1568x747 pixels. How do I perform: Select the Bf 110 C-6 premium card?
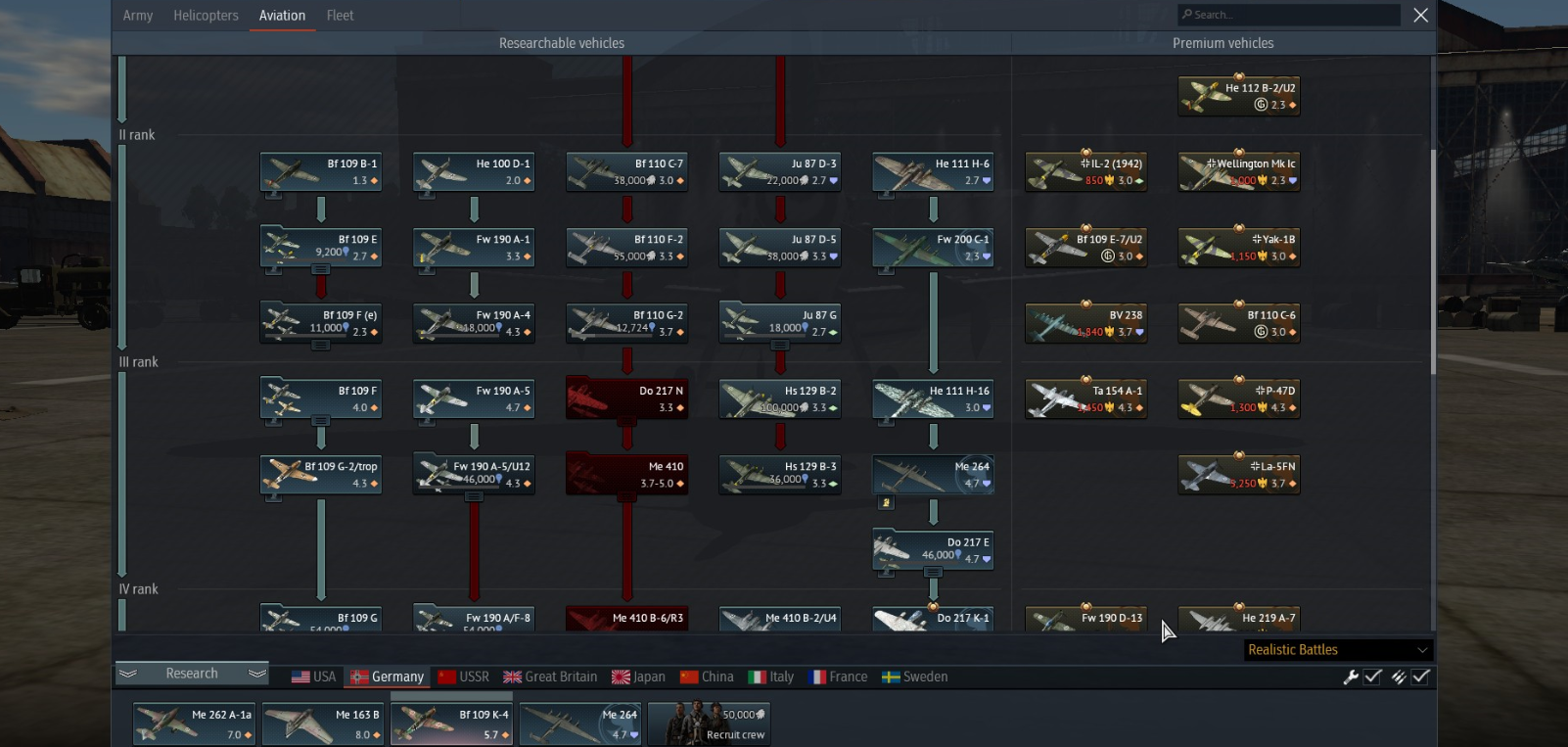coord(1239,323)
